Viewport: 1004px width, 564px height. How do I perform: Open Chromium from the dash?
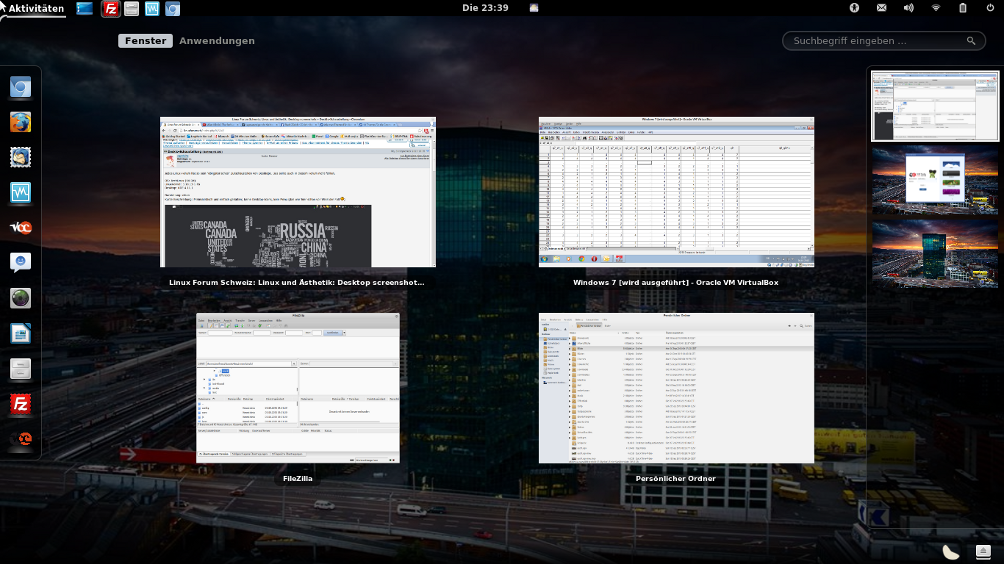(20, 88)
